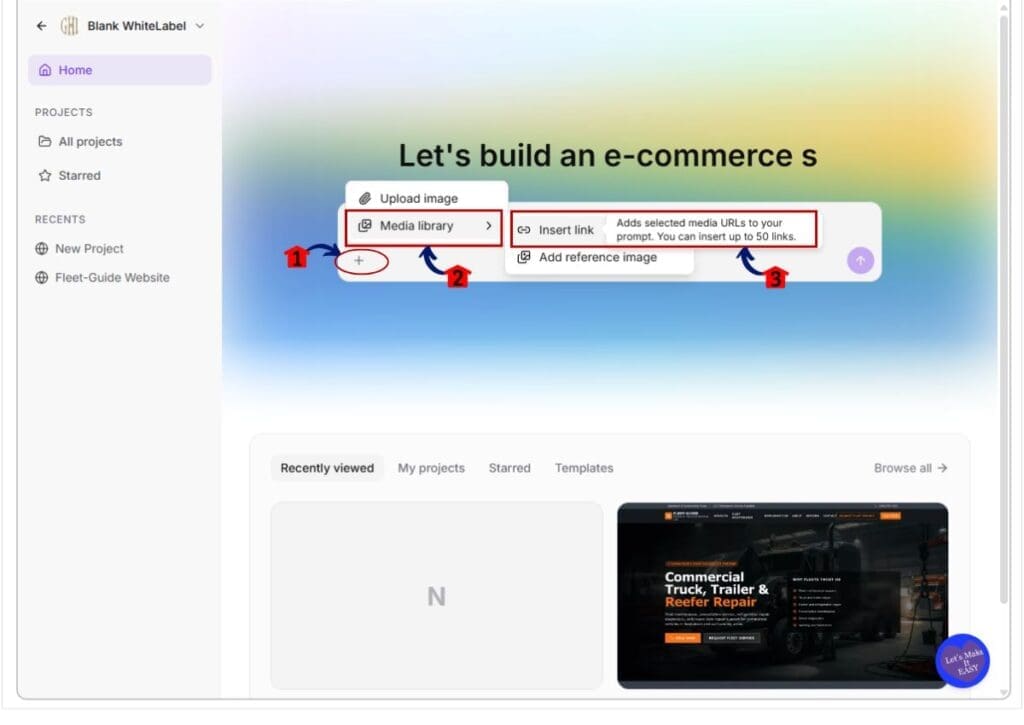The width and height of the screenshot is (1024, 725).
Task: Click the Let's Make It Easy chat bubble
Action: (963, 661)
